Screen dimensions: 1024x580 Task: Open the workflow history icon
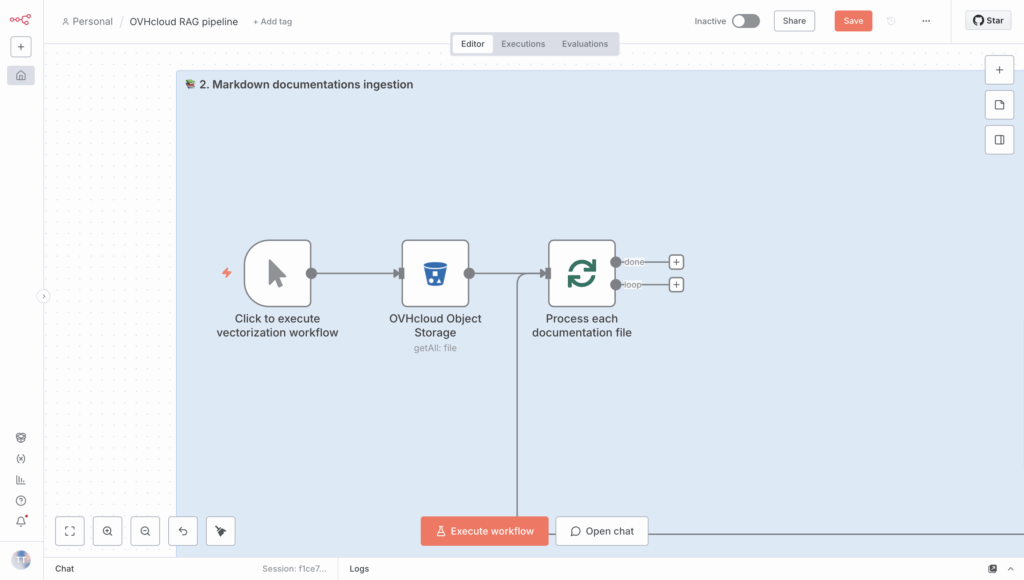(x=891, y=21)
